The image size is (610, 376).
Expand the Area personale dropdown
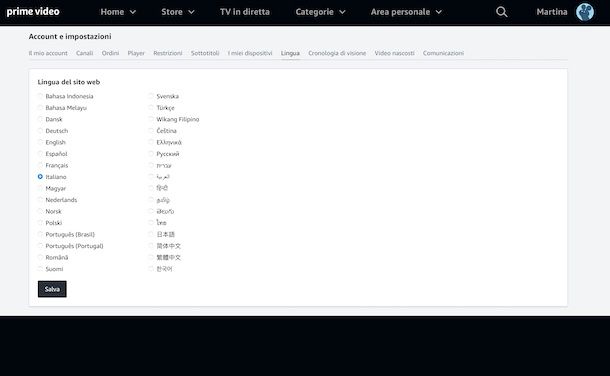(x=406, y=12)
